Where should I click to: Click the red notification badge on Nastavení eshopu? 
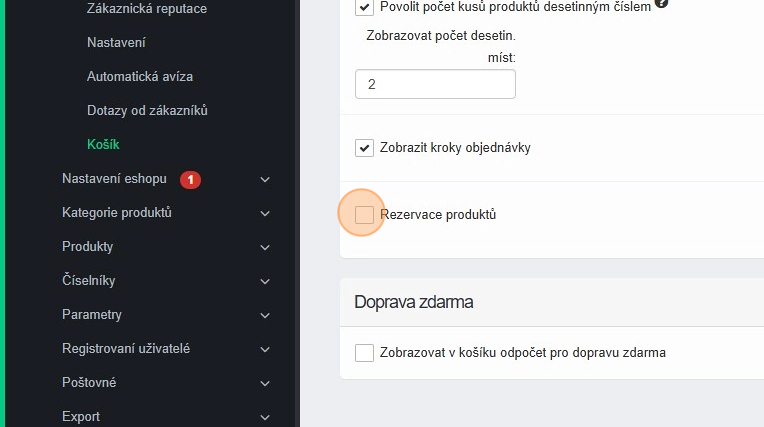191,180
